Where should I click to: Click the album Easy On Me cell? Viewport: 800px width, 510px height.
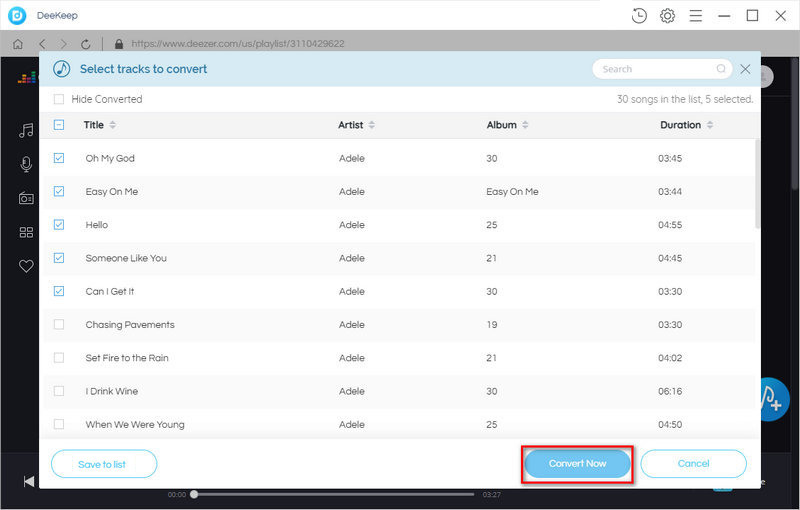[x=512, y=191]
